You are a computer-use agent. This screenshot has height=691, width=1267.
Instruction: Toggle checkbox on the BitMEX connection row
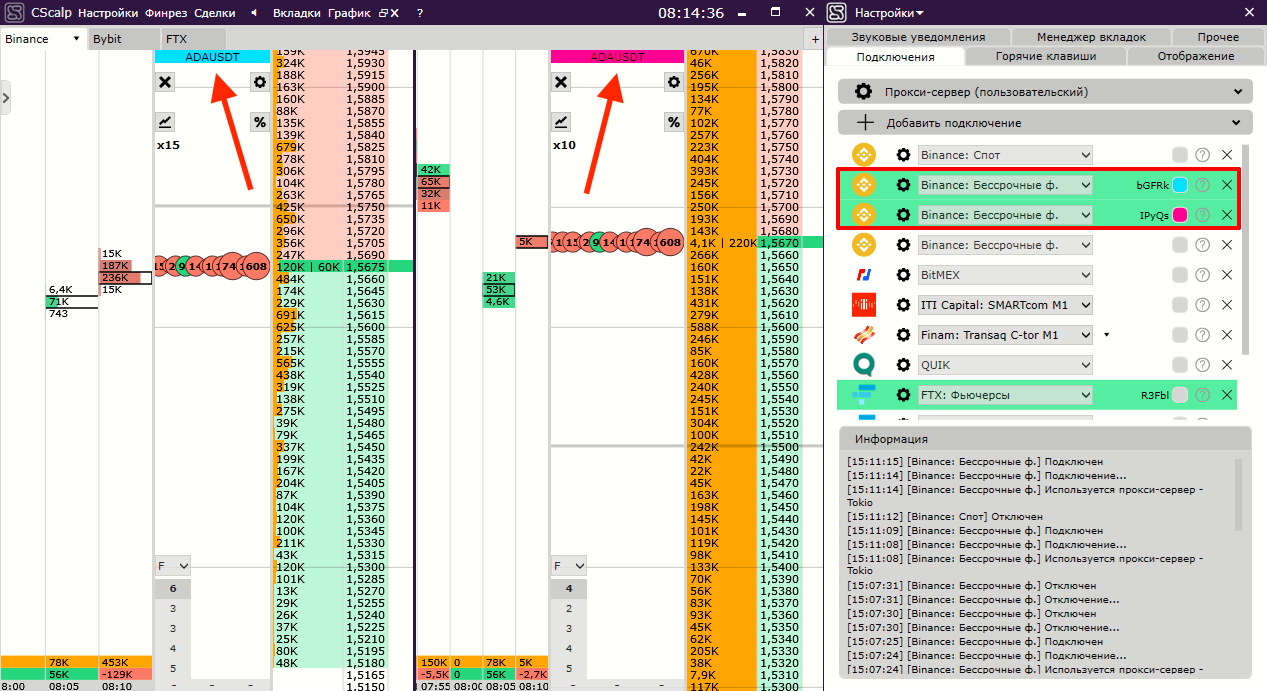click(x=1180, y=275)
